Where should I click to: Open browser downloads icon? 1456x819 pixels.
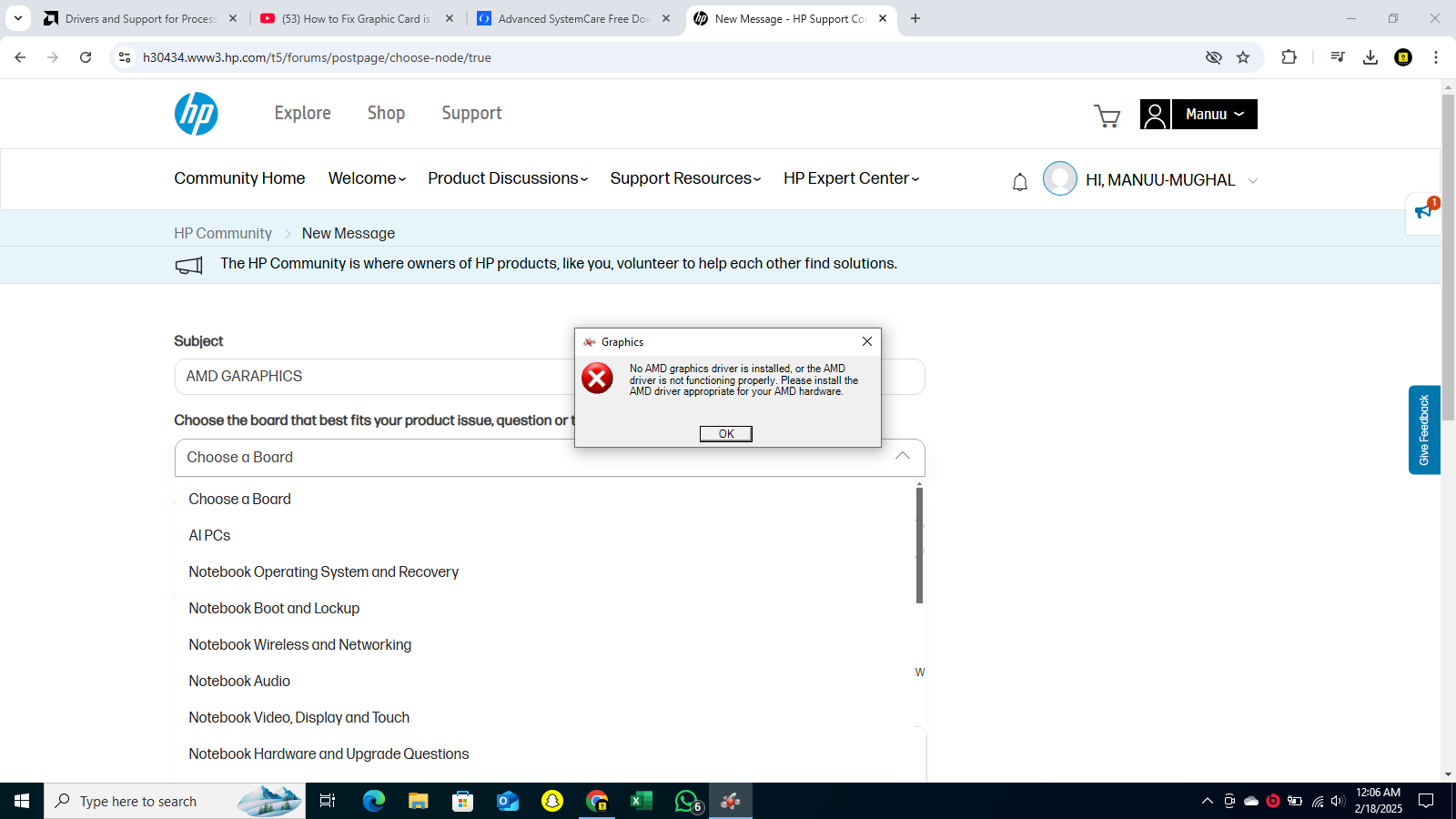point(1370,57)
